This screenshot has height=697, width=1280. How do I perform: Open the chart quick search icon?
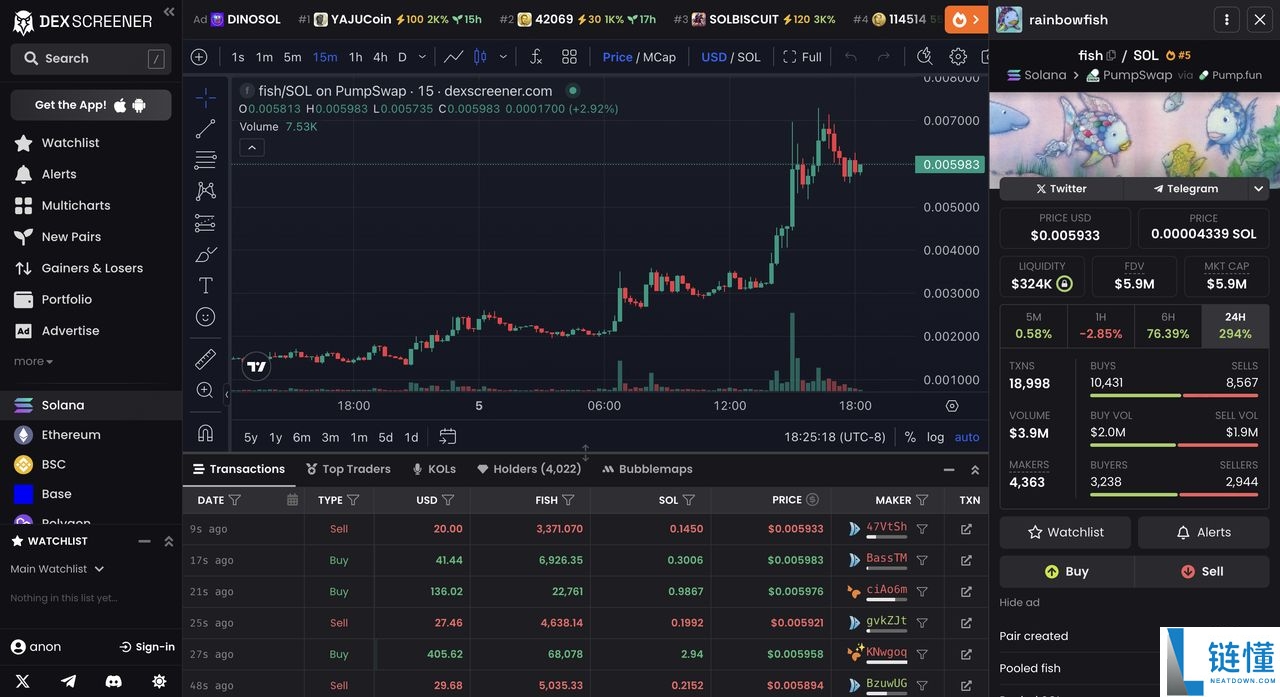coord(925,57)
